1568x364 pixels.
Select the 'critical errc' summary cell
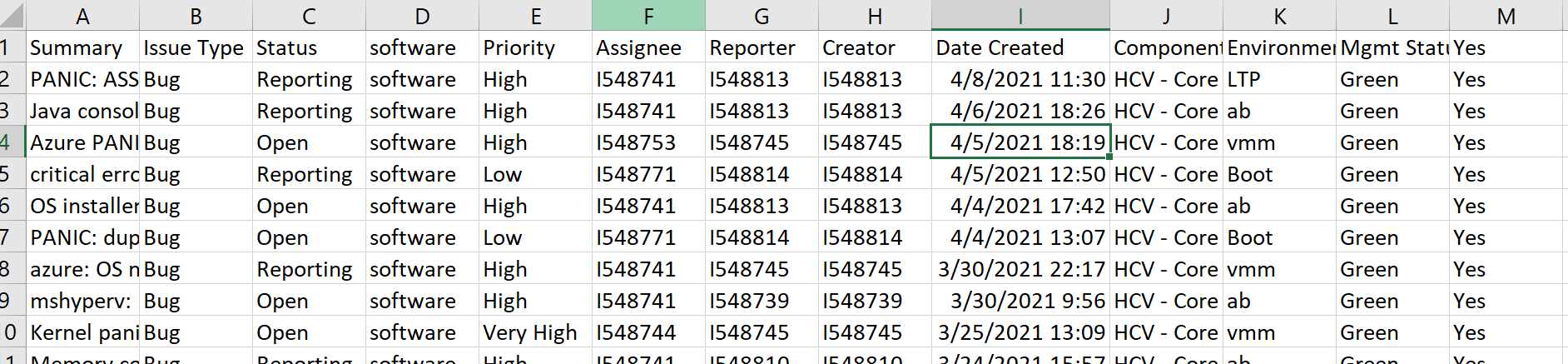pos(82,174)
